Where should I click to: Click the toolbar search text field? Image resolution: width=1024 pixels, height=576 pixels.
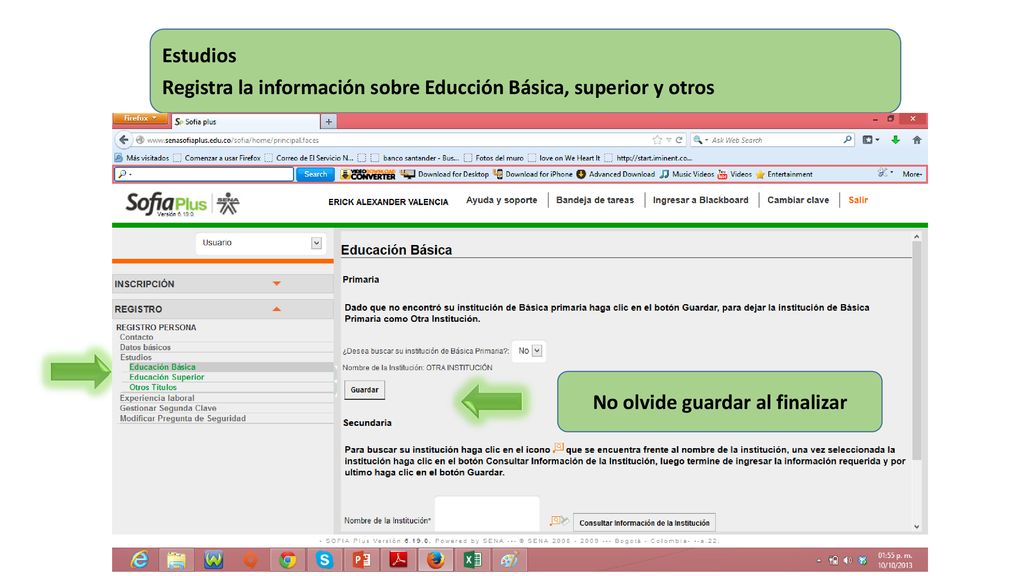[204, 174]
